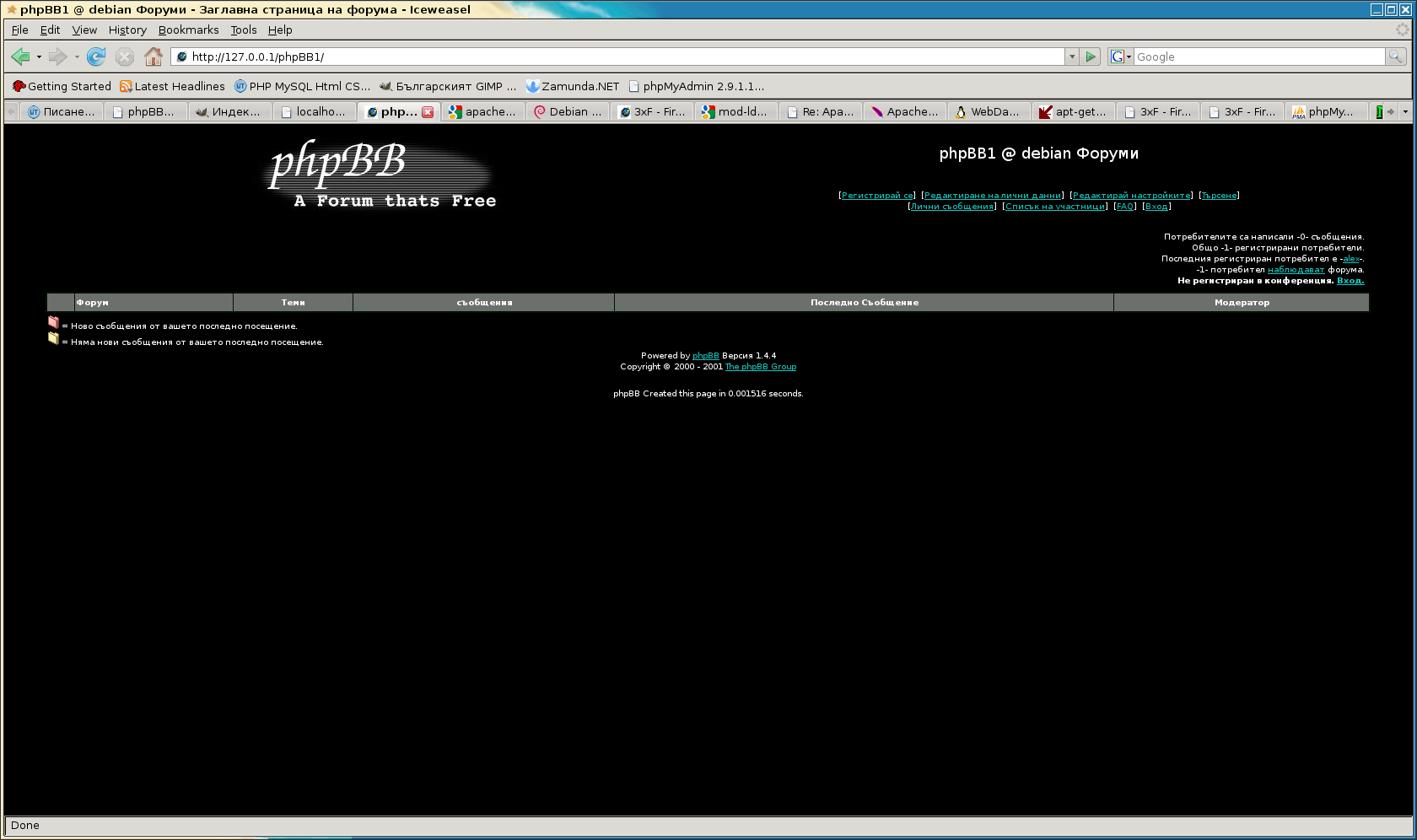Open the list-all-tabs dropdown arrow
The image size is (1417, 840).
pos(1405,111)
